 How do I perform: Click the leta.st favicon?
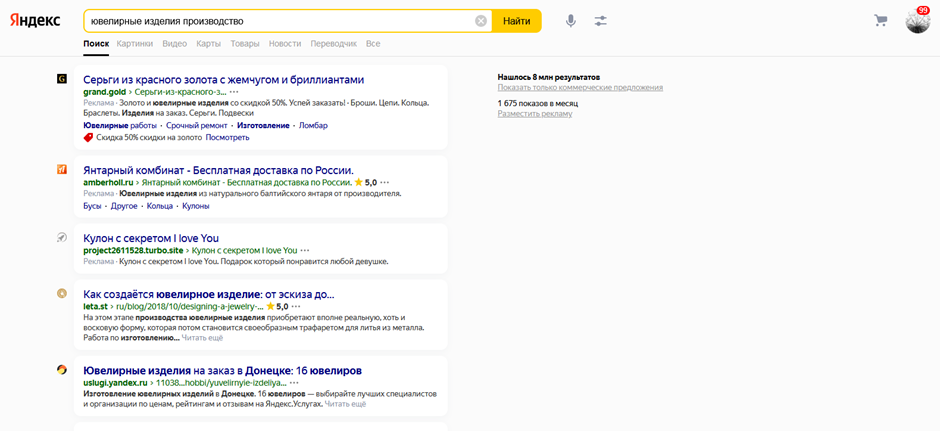(61, 294)
